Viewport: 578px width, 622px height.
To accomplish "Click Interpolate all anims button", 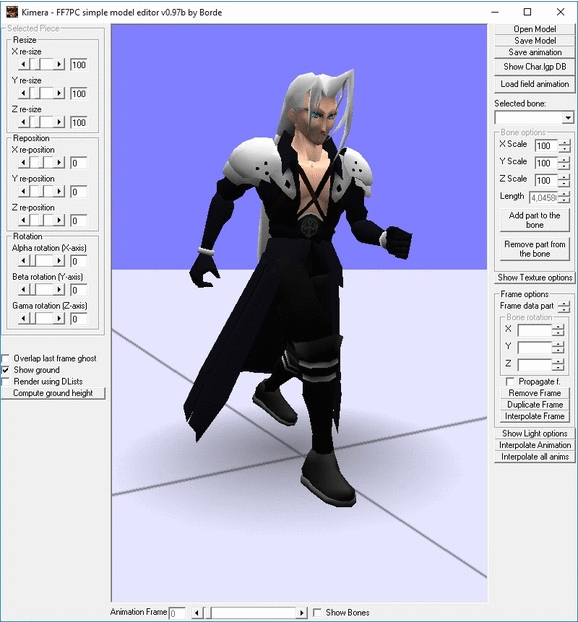I will pyautogui.click(x=534, y=457).
